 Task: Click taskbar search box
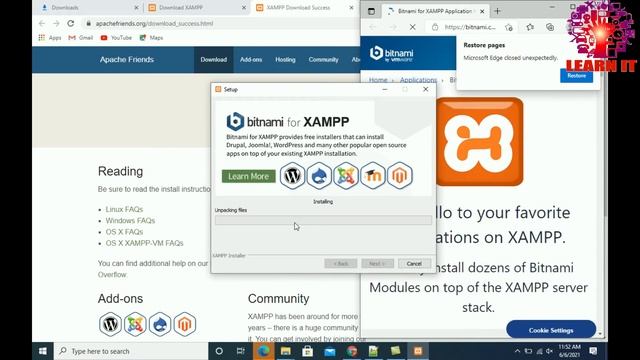point(131,351)
